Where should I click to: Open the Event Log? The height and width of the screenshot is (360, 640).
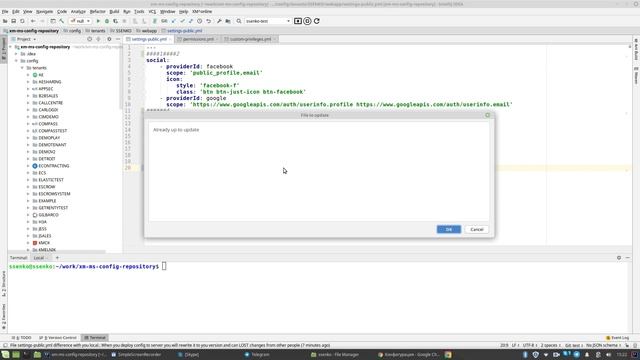pyautogui.click(x=617, y=338)
